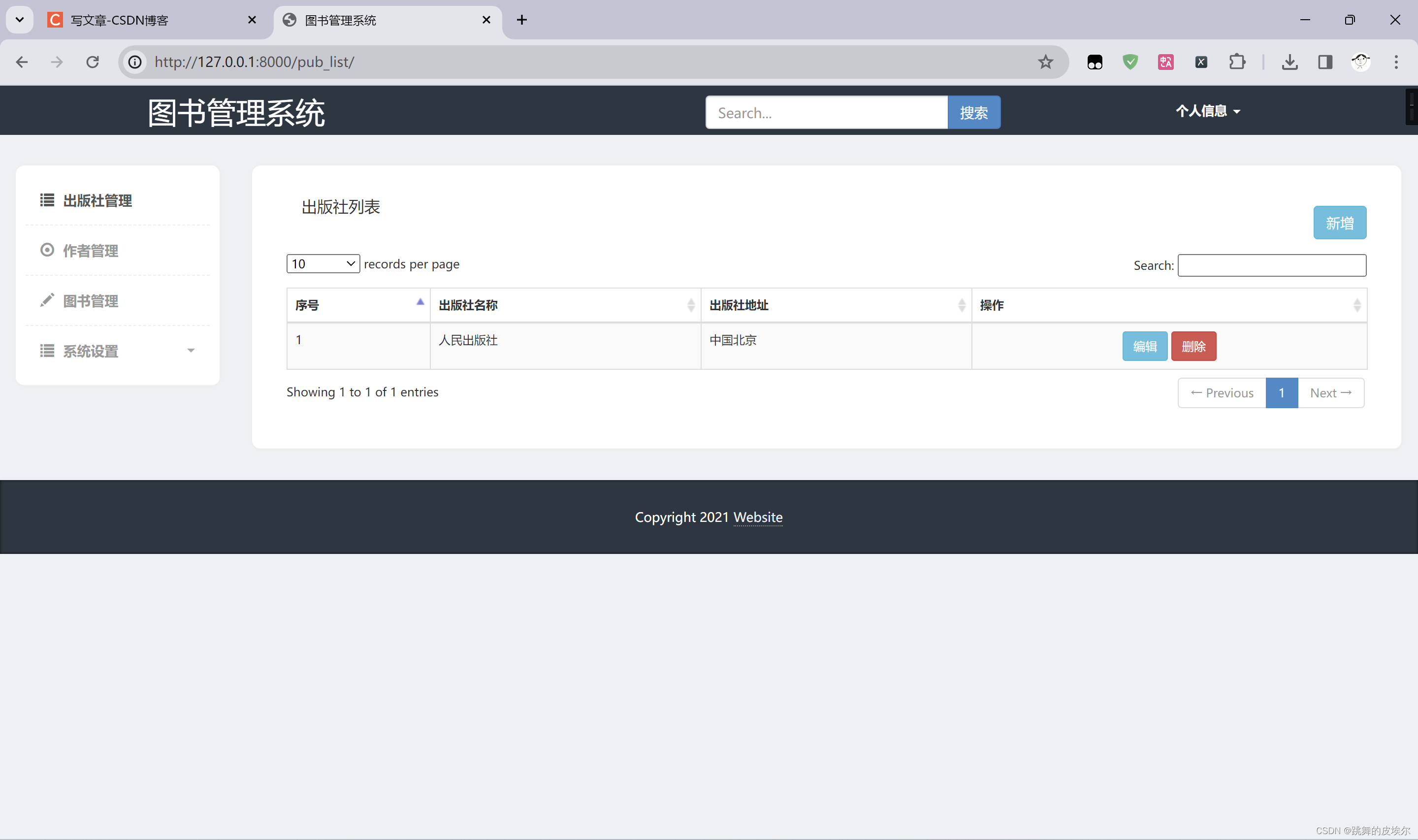Expand the 系统设置 sidebar submenu
This screenshot has width=1418, height=840.
[x=117, y=351]
